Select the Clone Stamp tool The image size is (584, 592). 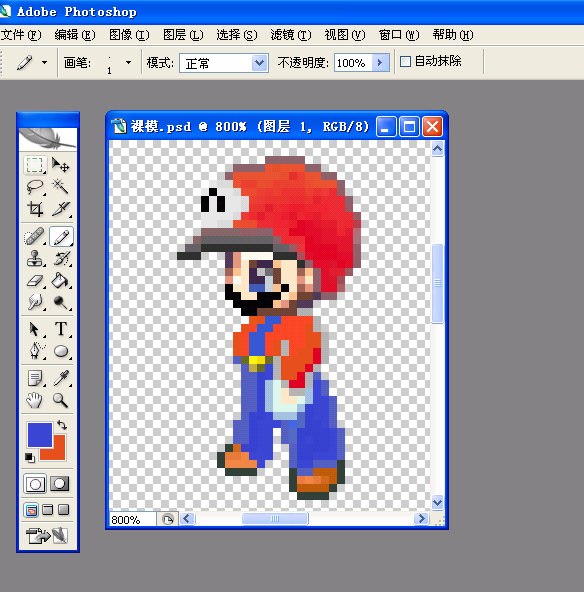click(x=35, y=259)
